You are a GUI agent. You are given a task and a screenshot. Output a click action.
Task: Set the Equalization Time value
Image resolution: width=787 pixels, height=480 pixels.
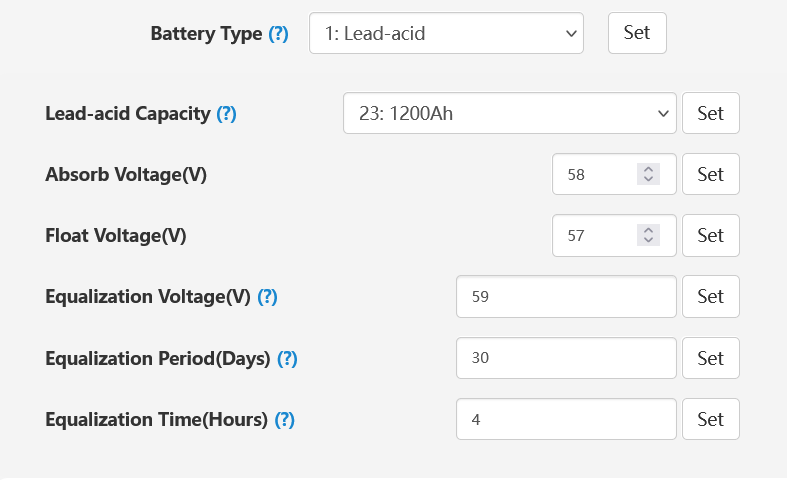click(711, 419)
